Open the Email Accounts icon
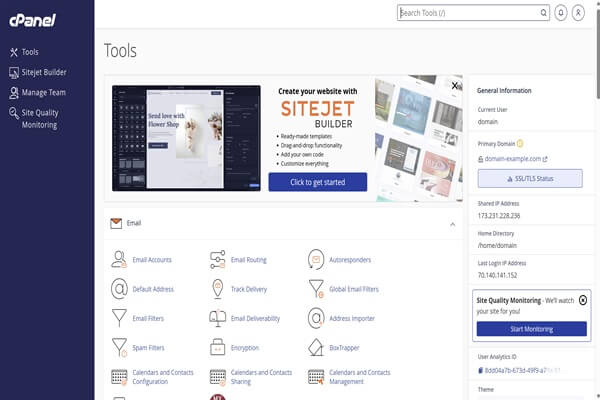Viewport: 600px width, 400px height. point(119,260)
